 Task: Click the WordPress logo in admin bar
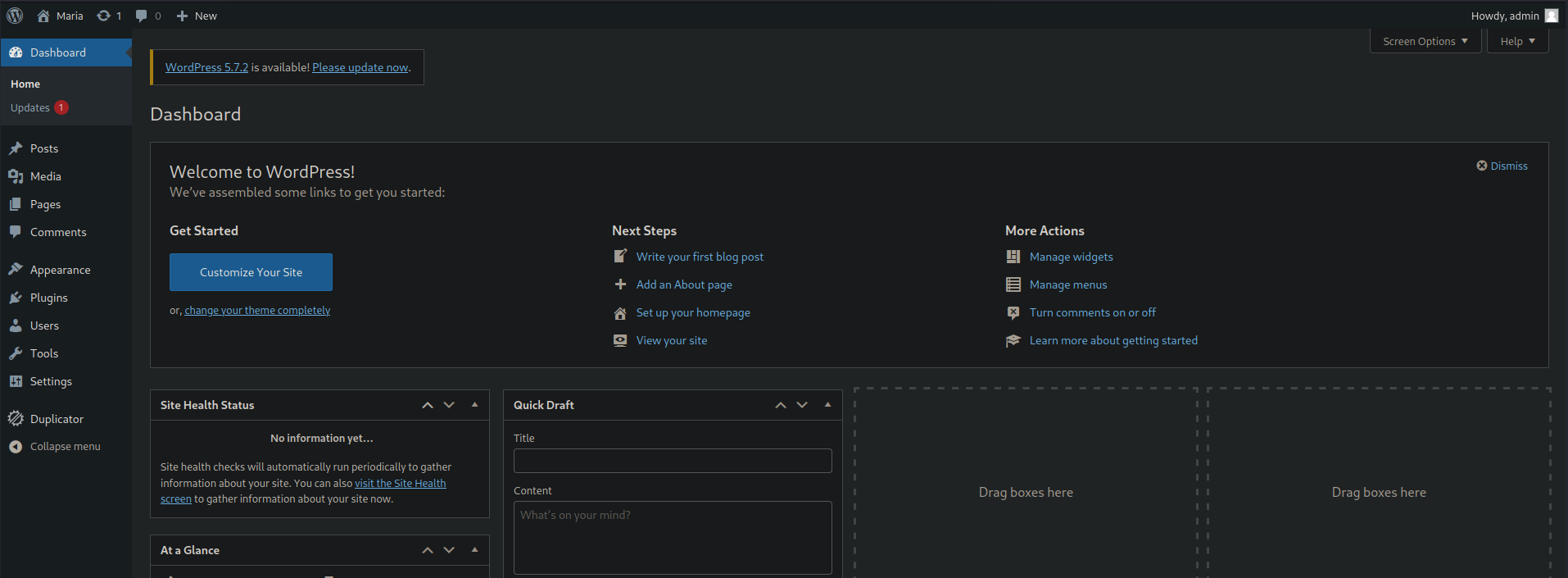[15, 16]
